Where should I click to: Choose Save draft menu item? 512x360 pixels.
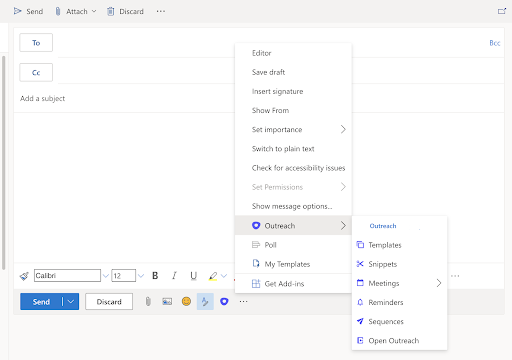pos(293,72)
